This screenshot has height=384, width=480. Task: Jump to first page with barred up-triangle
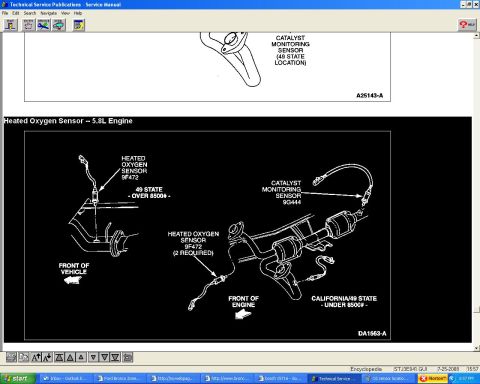tap(59, 358)
